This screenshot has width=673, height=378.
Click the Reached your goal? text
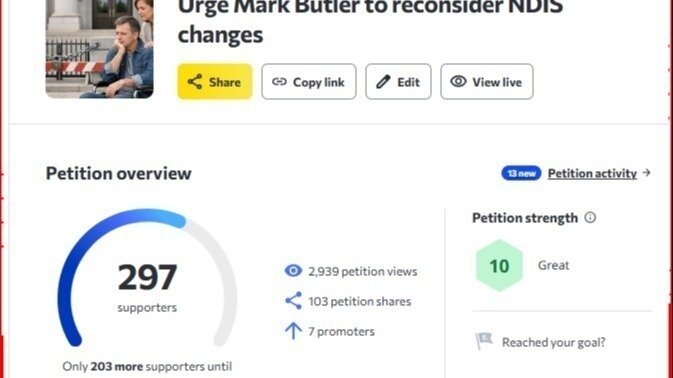coord(554,342)
